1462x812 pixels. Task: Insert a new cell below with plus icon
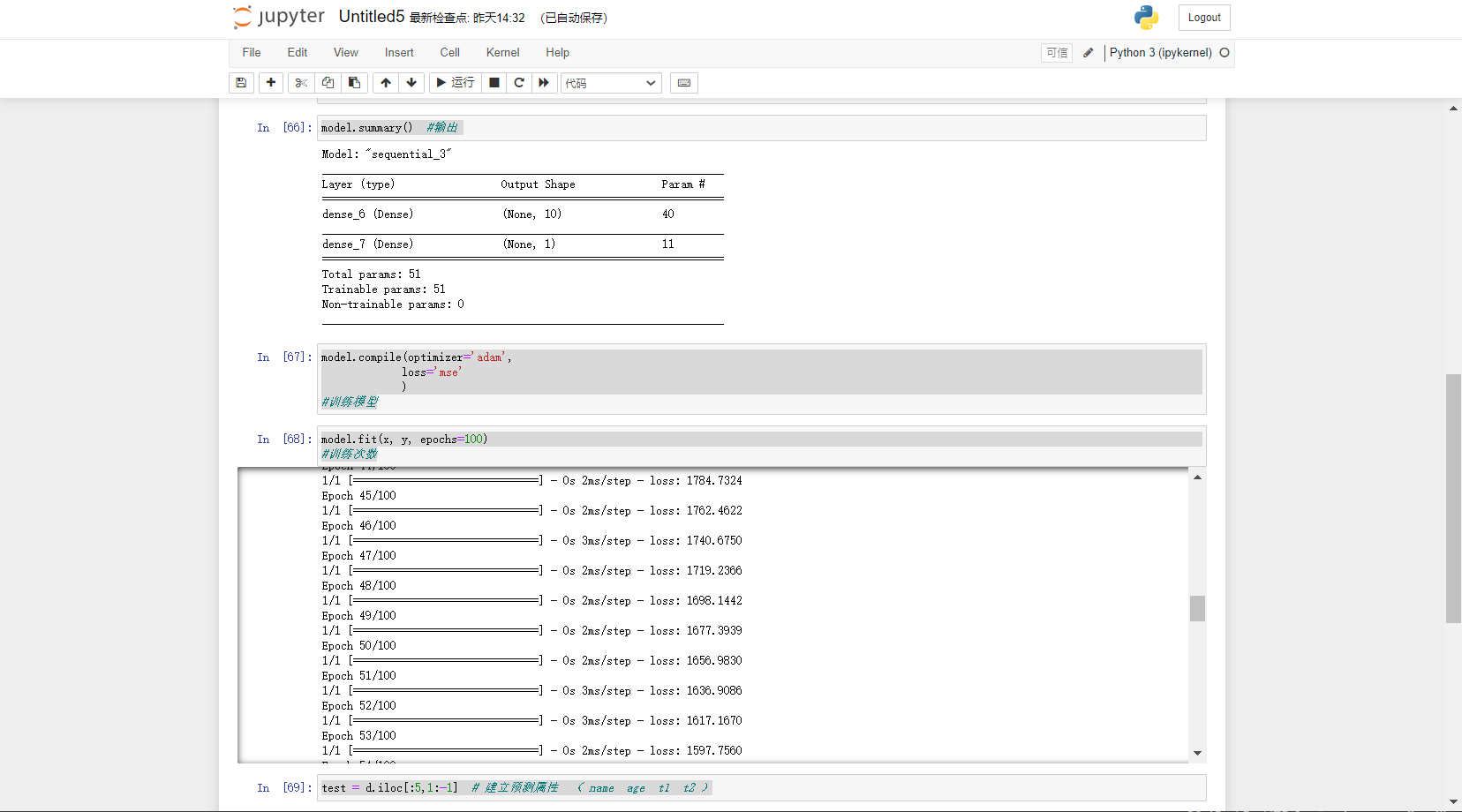click(271, 83)
